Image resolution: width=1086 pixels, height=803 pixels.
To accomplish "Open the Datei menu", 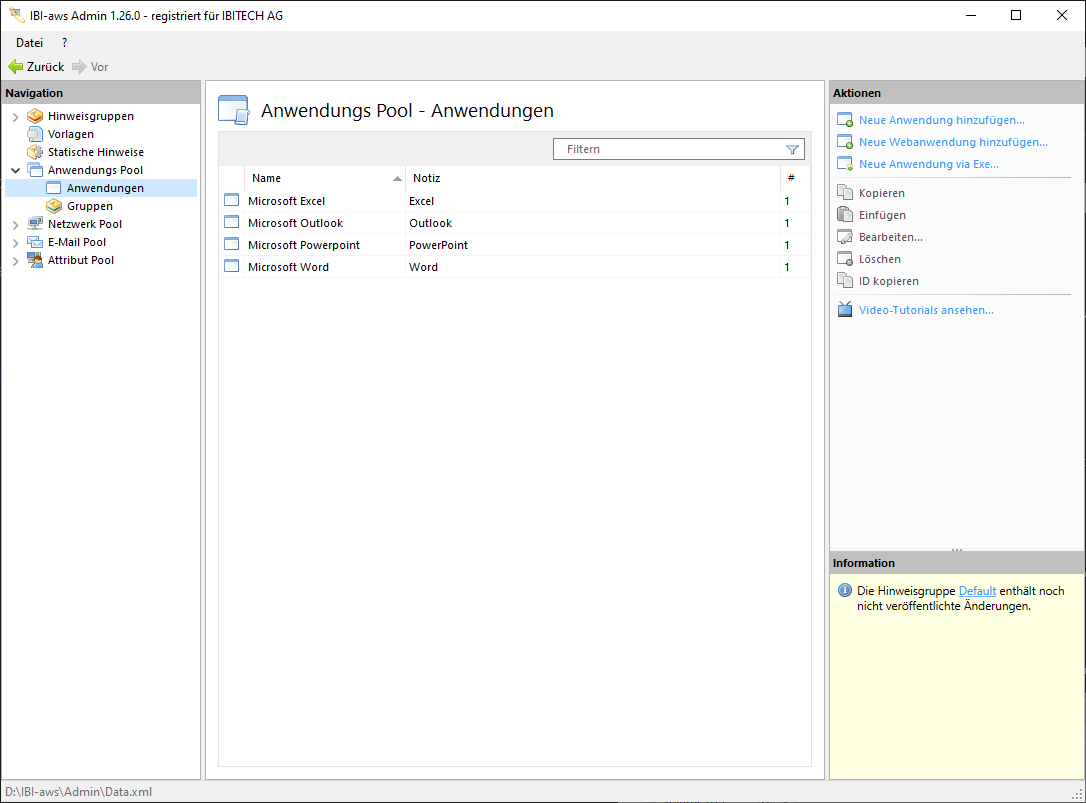I will [29, 43].
